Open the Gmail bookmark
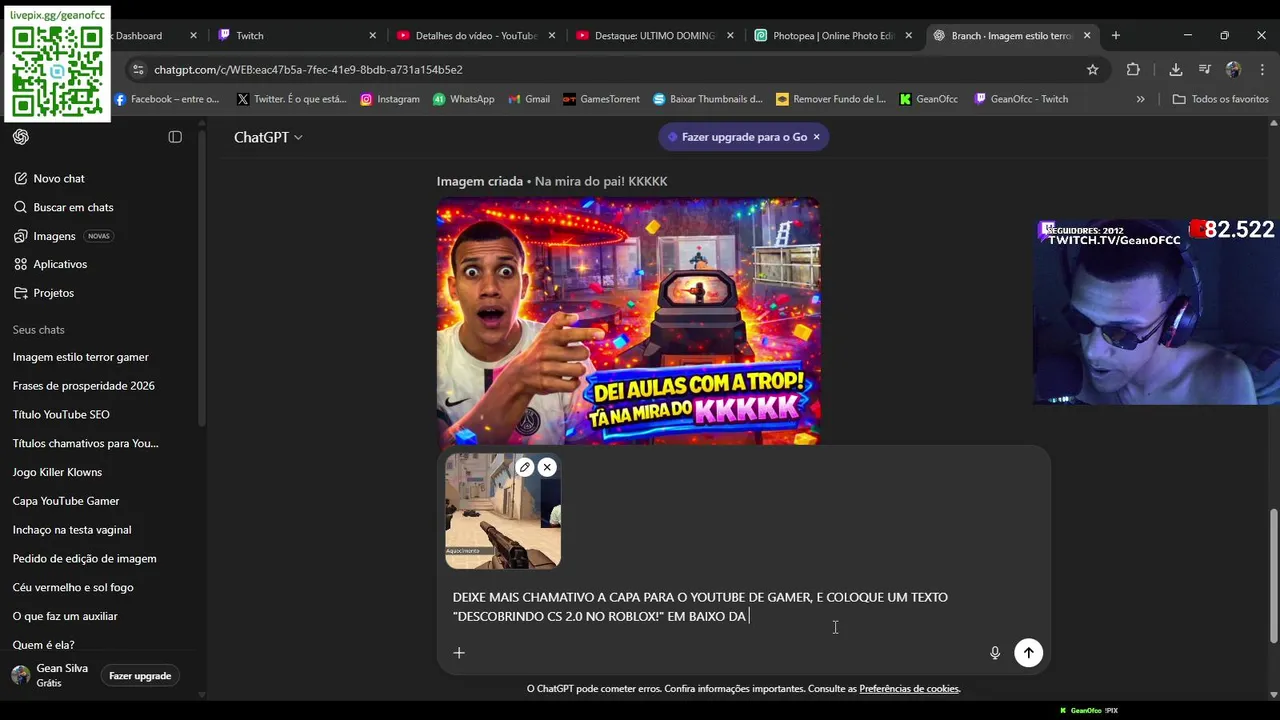This screenshot has width=1280, height=720. click(x=529, y=99)
